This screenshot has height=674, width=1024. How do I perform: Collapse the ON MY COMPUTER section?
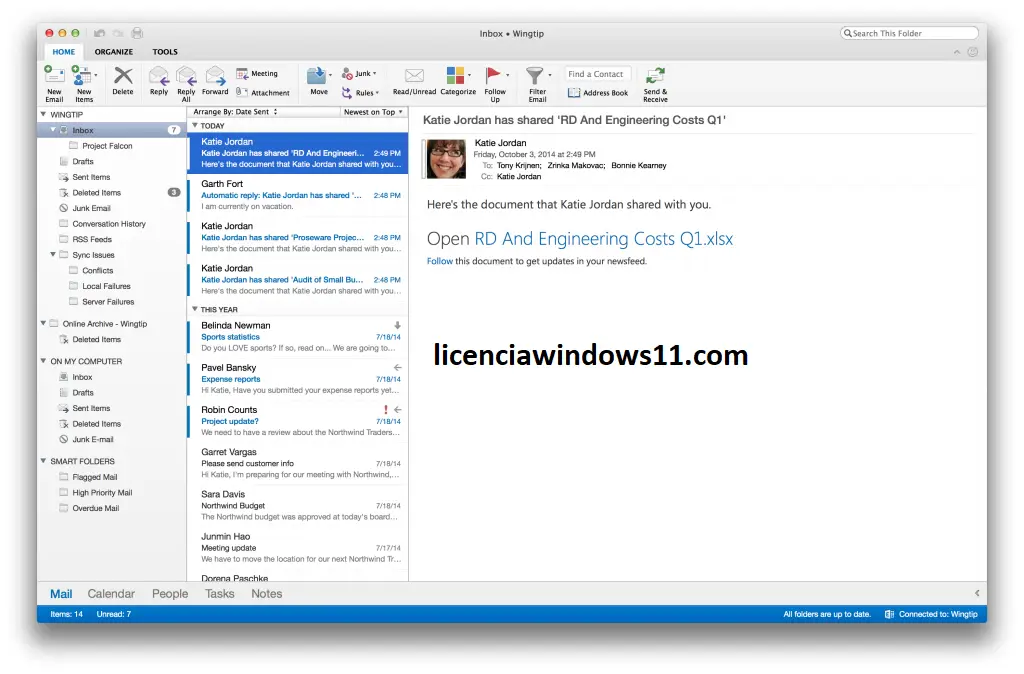pyautogui.click(x=43, y=361)
